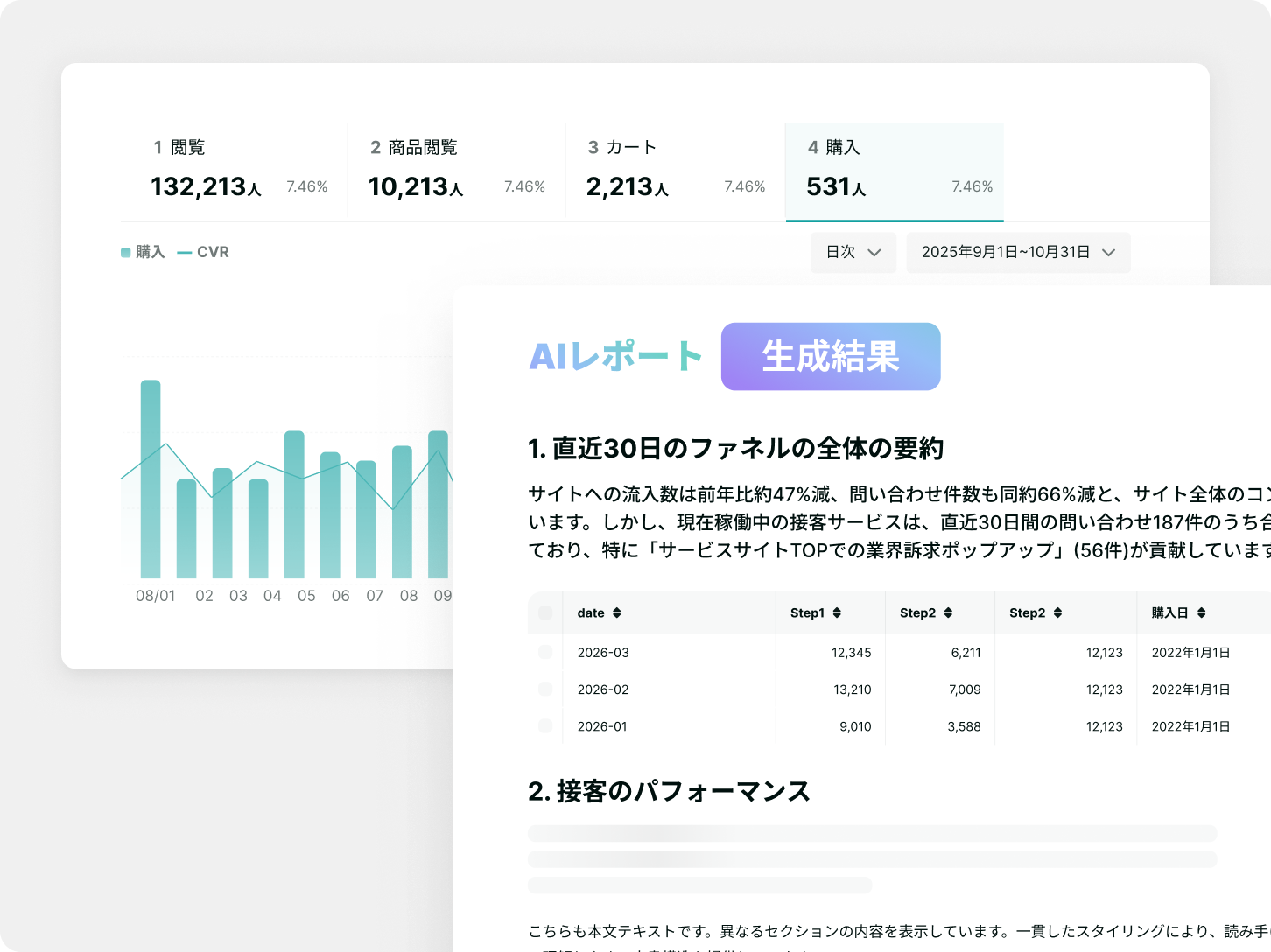Click chevron arrow beside date range
The width and height of the screenshot is (1271, 952).
1108,252
